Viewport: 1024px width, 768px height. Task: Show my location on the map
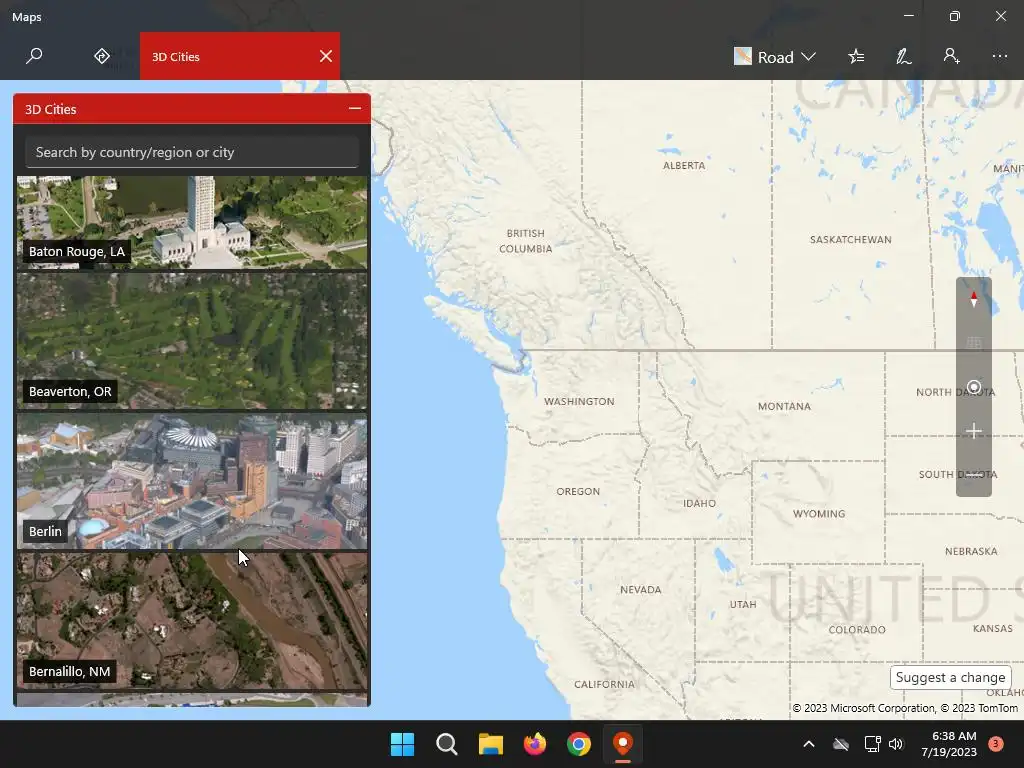coord(974,387)
